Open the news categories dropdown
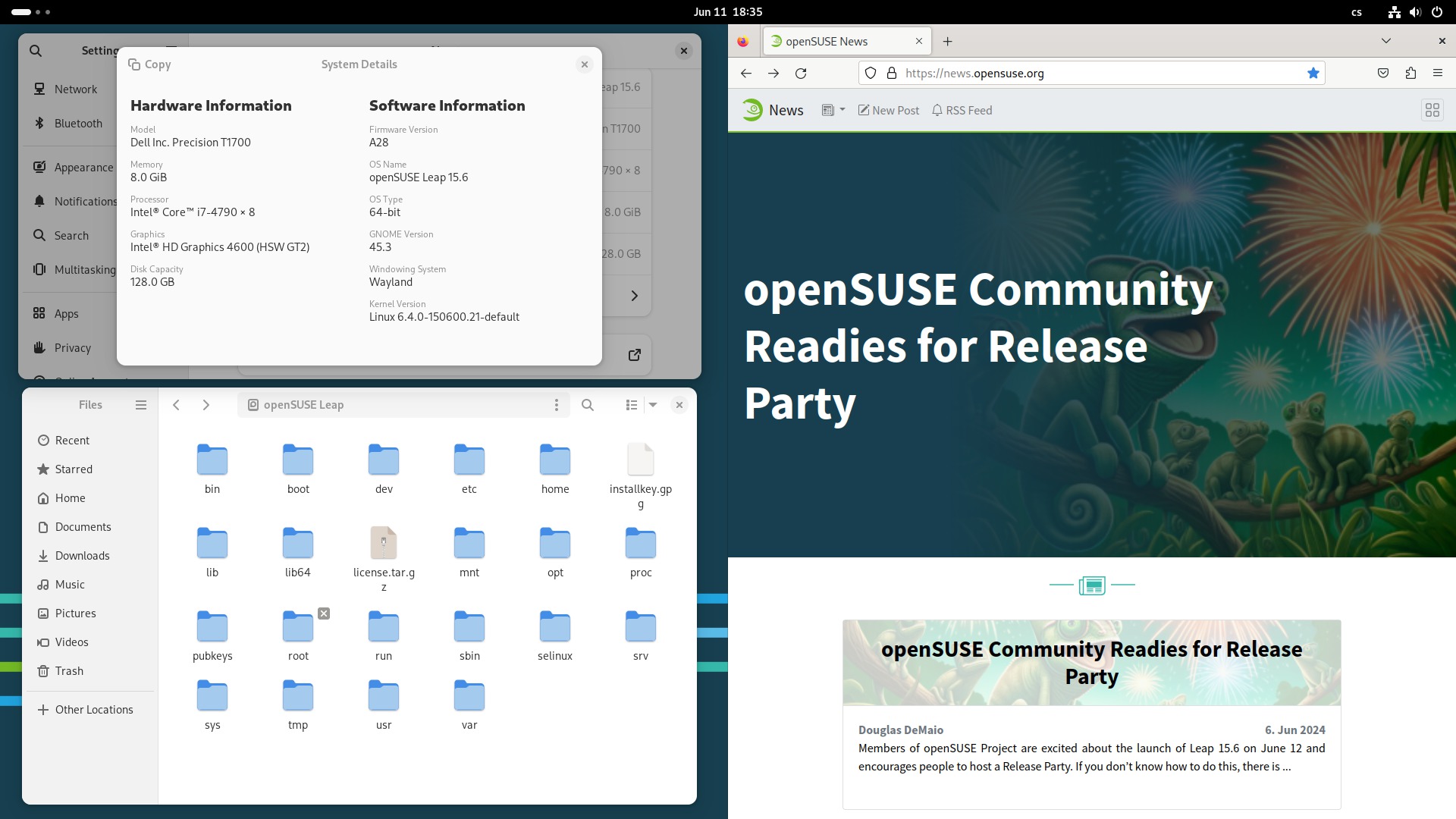The height and width of the screenshot is (819, 1456). pos(833,110)
